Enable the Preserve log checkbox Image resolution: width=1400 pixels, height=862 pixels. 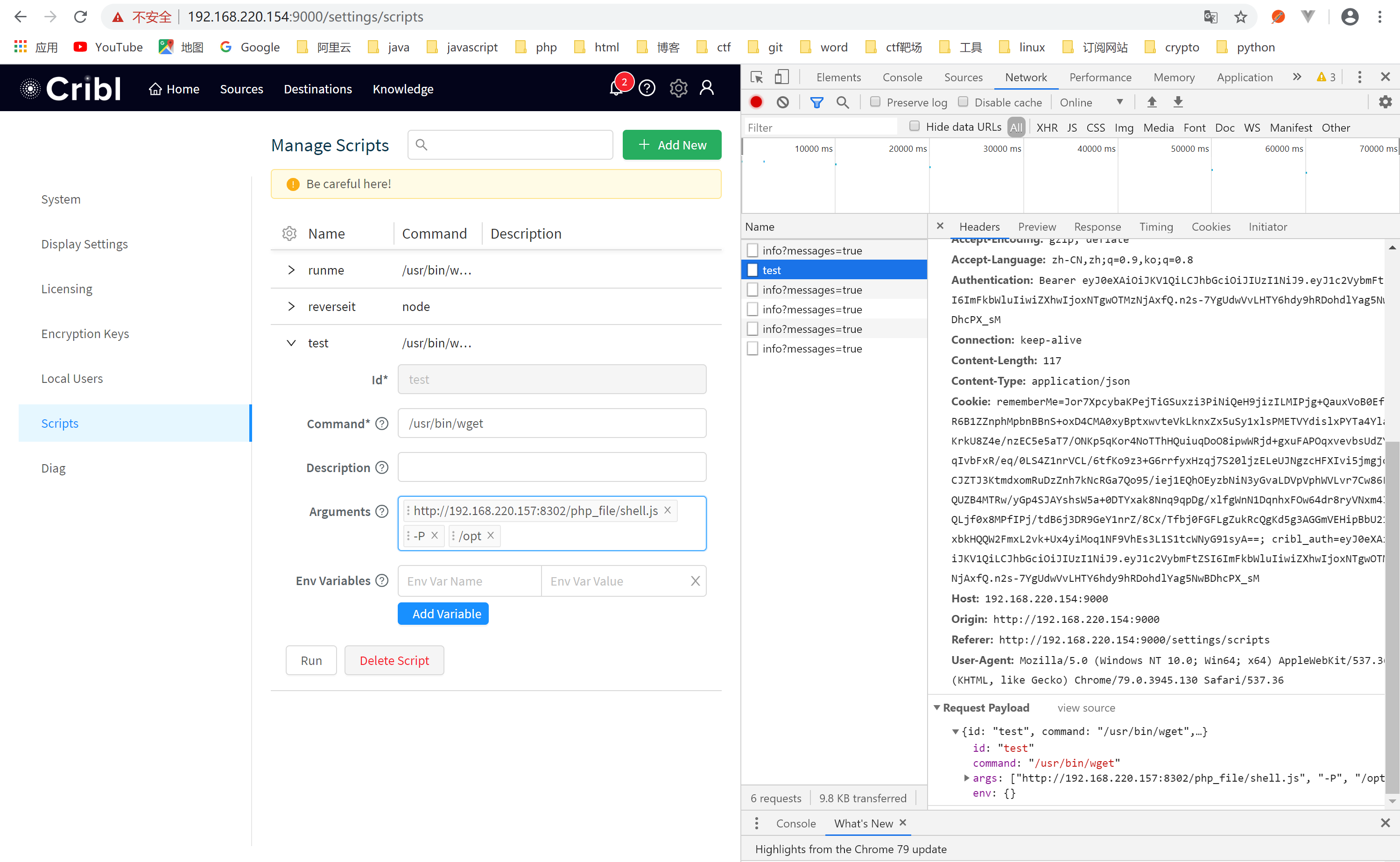click(875, 101)
